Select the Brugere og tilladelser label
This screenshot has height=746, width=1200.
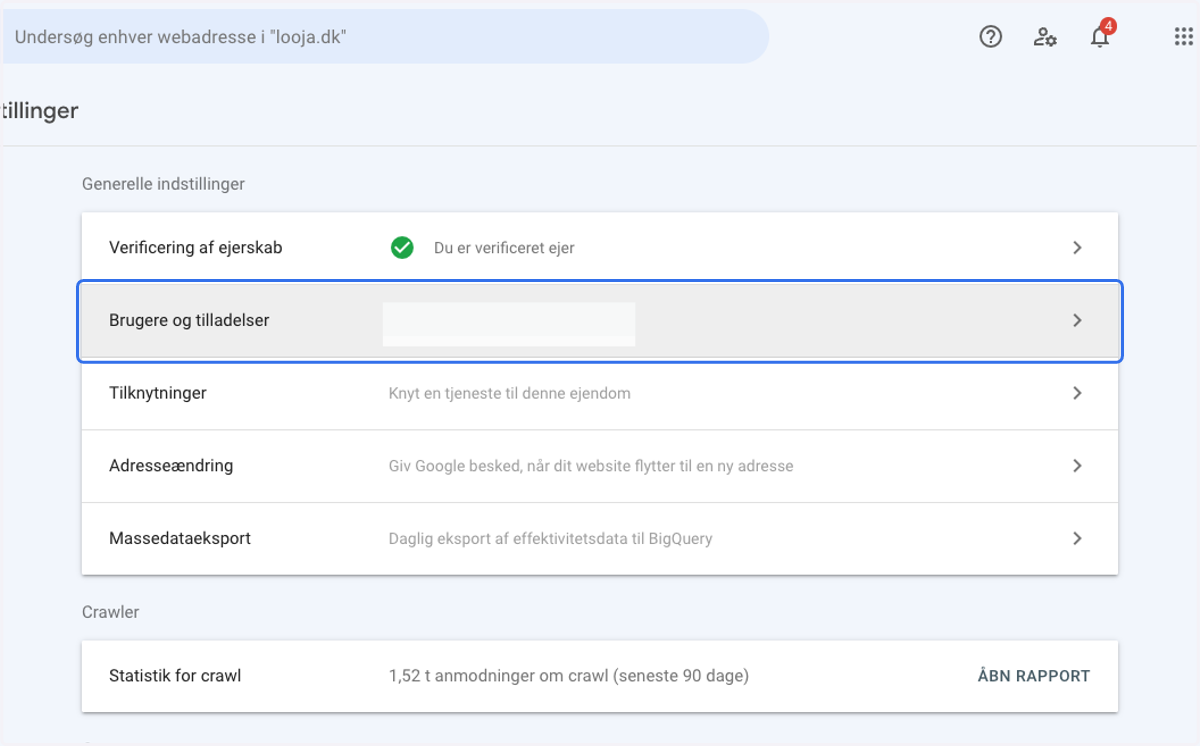tap(189, 320)
